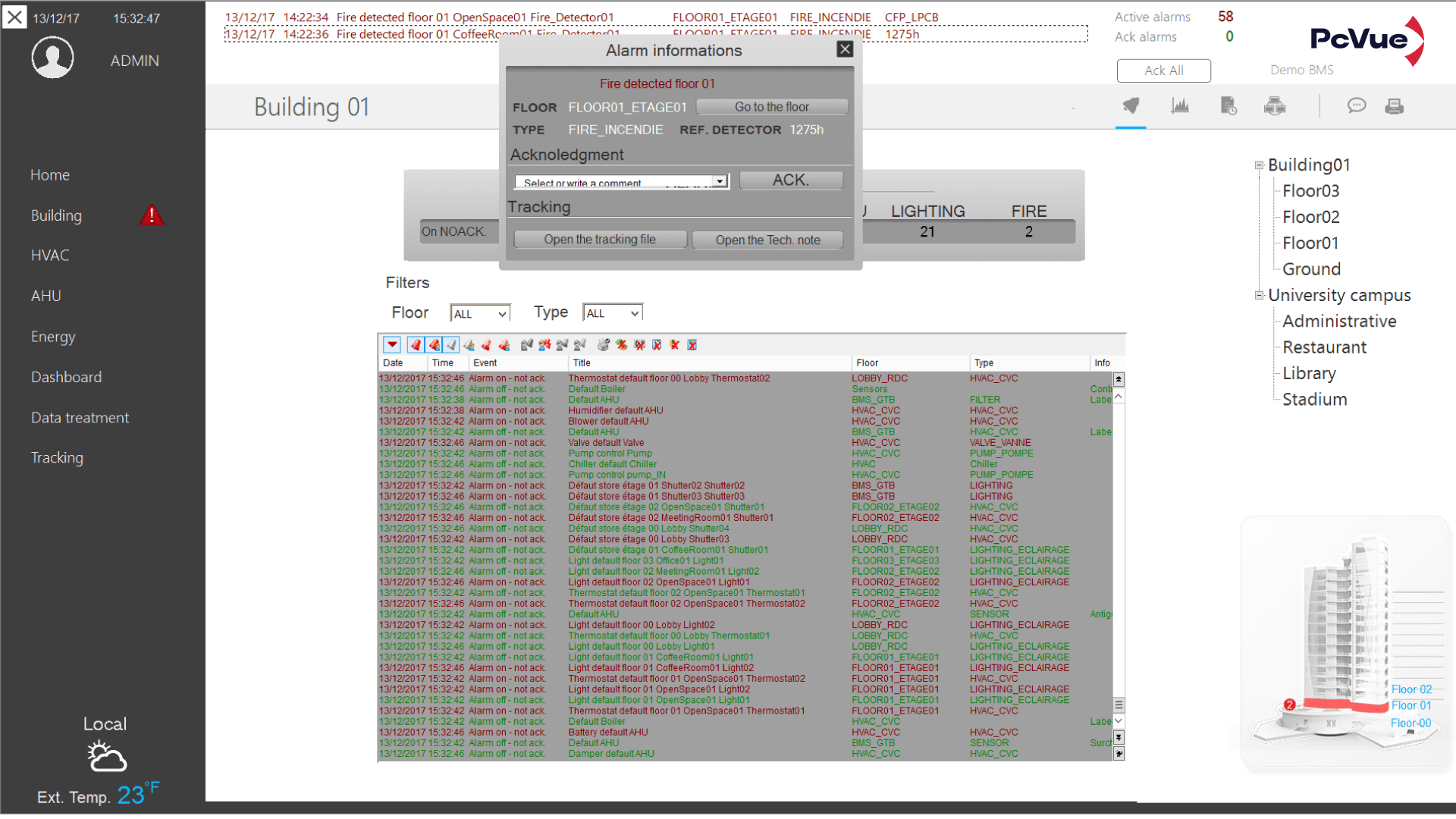This screenshot has height=819, width=1456.
Task: Click the red down-arrow filter toggle
Action: [x=392, y=345]
